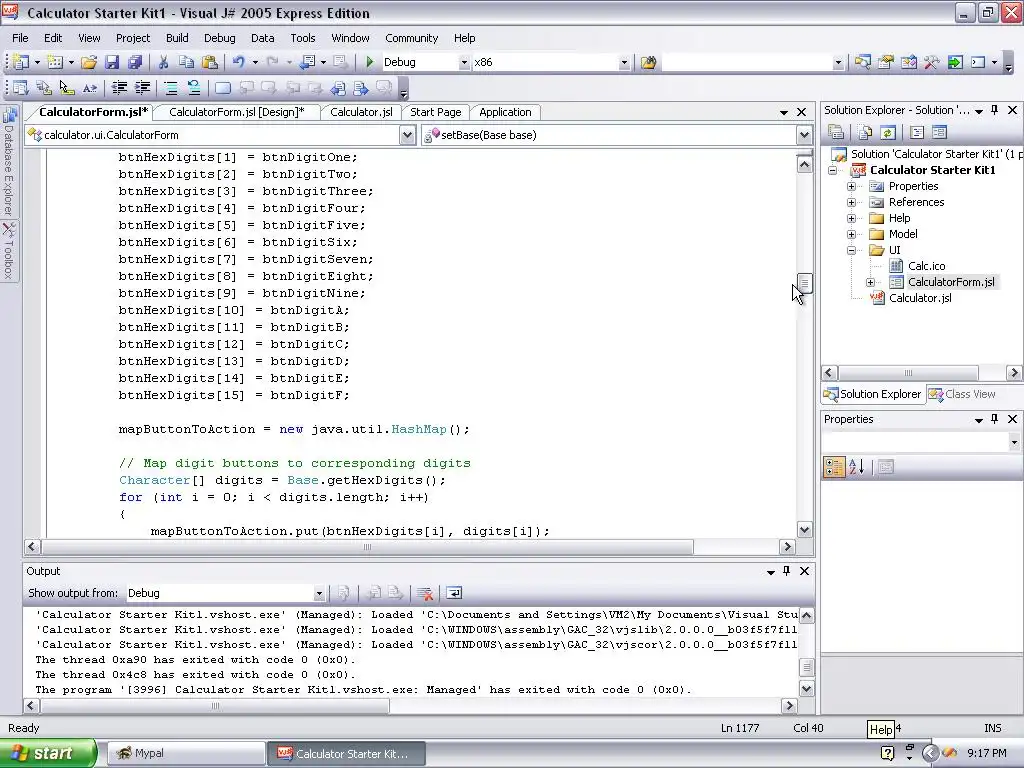Click View Code icon in Solution Explorer
The width and height of the screenshot is (1024, 768).
[x=917, y=133]
